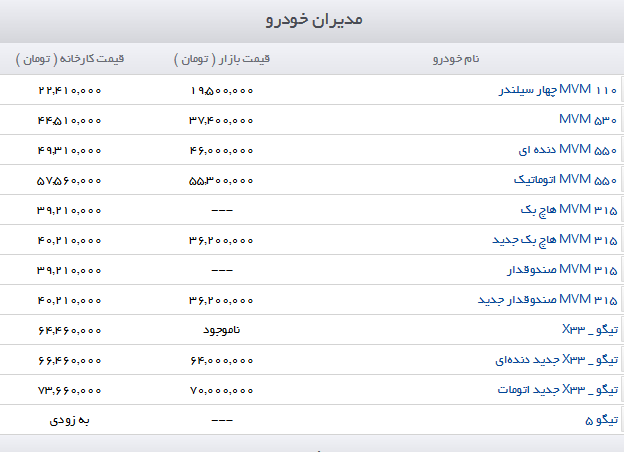Open the MVM 550 اتوماتیک link
624x452 pixels.
click(565, 180)
